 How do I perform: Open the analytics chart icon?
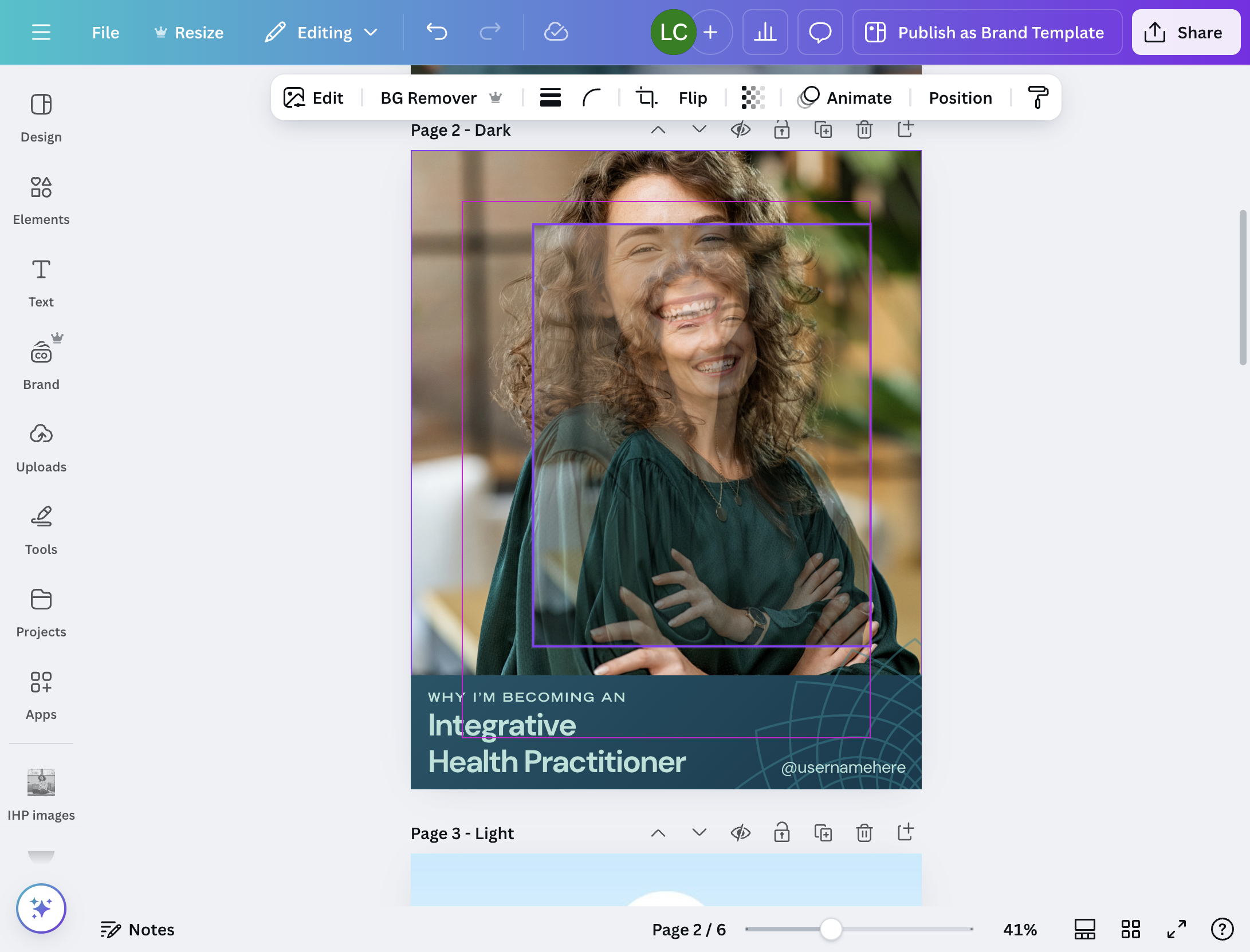765,32
